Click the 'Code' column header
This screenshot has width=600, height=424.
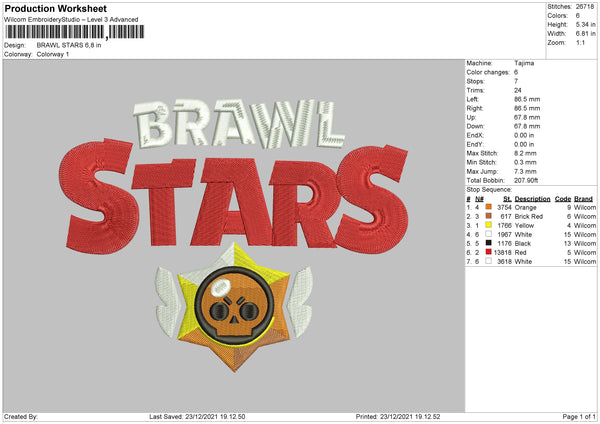tap(563, 199)
